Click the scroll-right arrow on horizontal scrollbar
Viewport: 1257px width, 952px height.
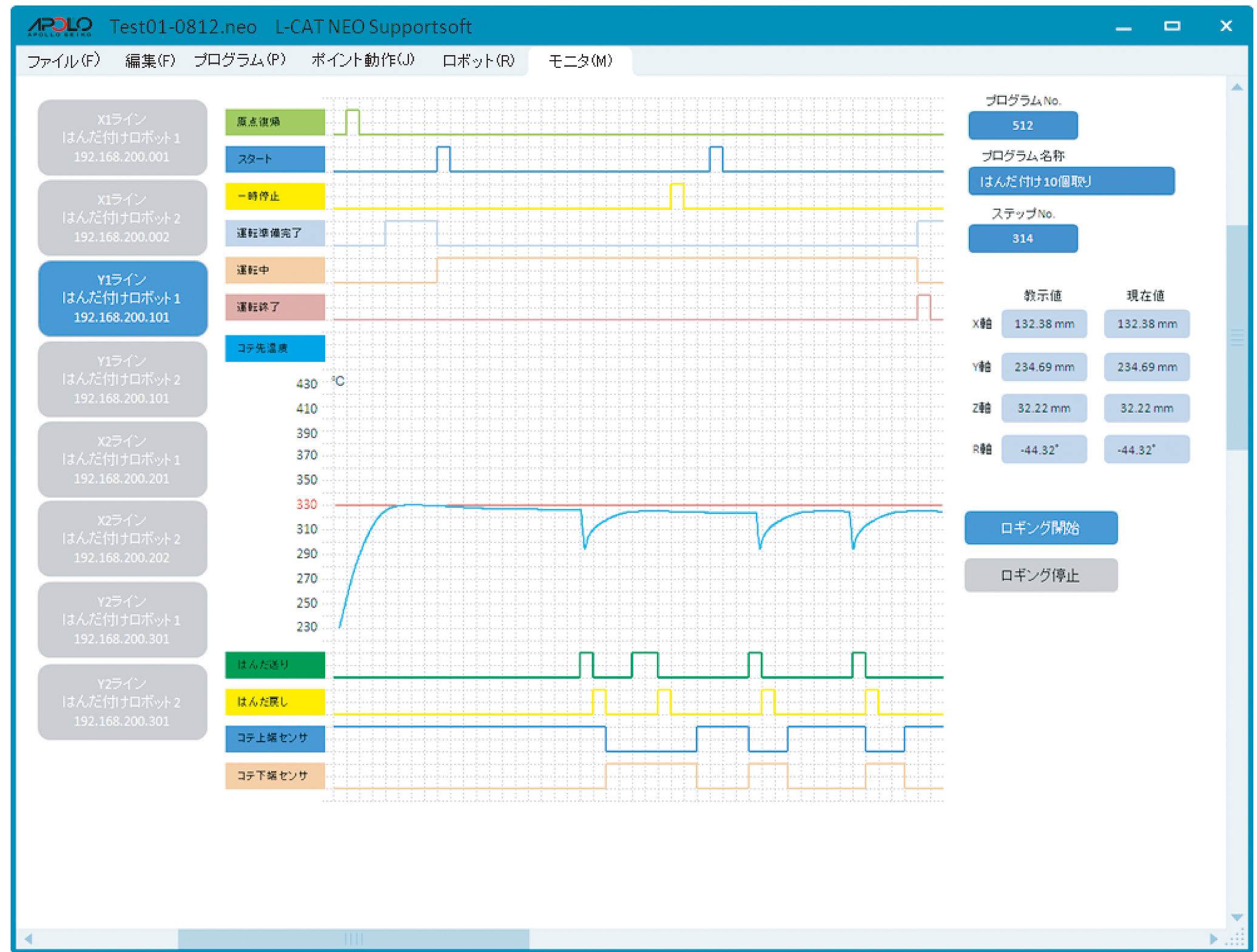pyautogui.click(x=1213, y=939)
